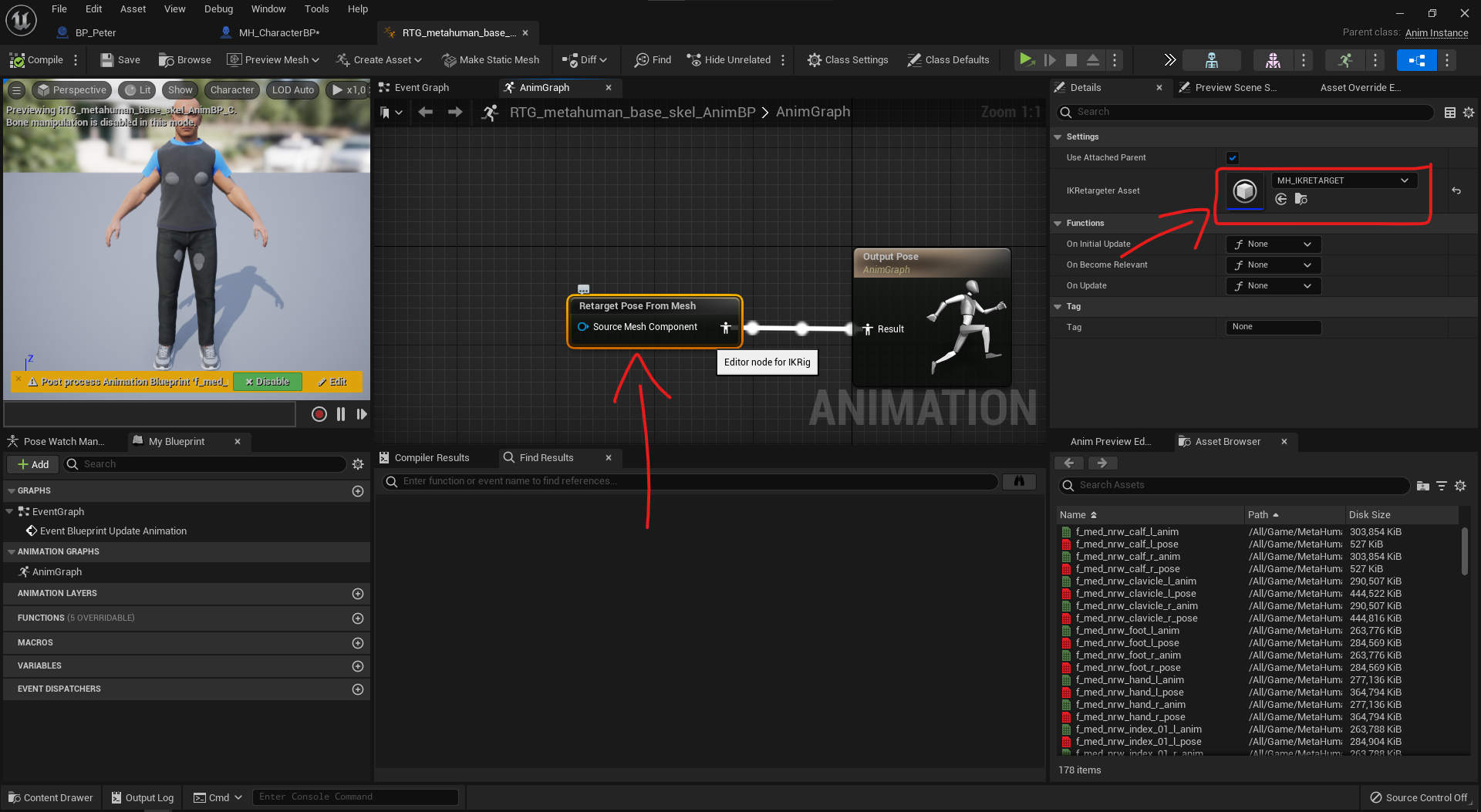1481x812 pixels.
Task: Open MH_IKRETARGET asset dropdown
Action: 1343,180
